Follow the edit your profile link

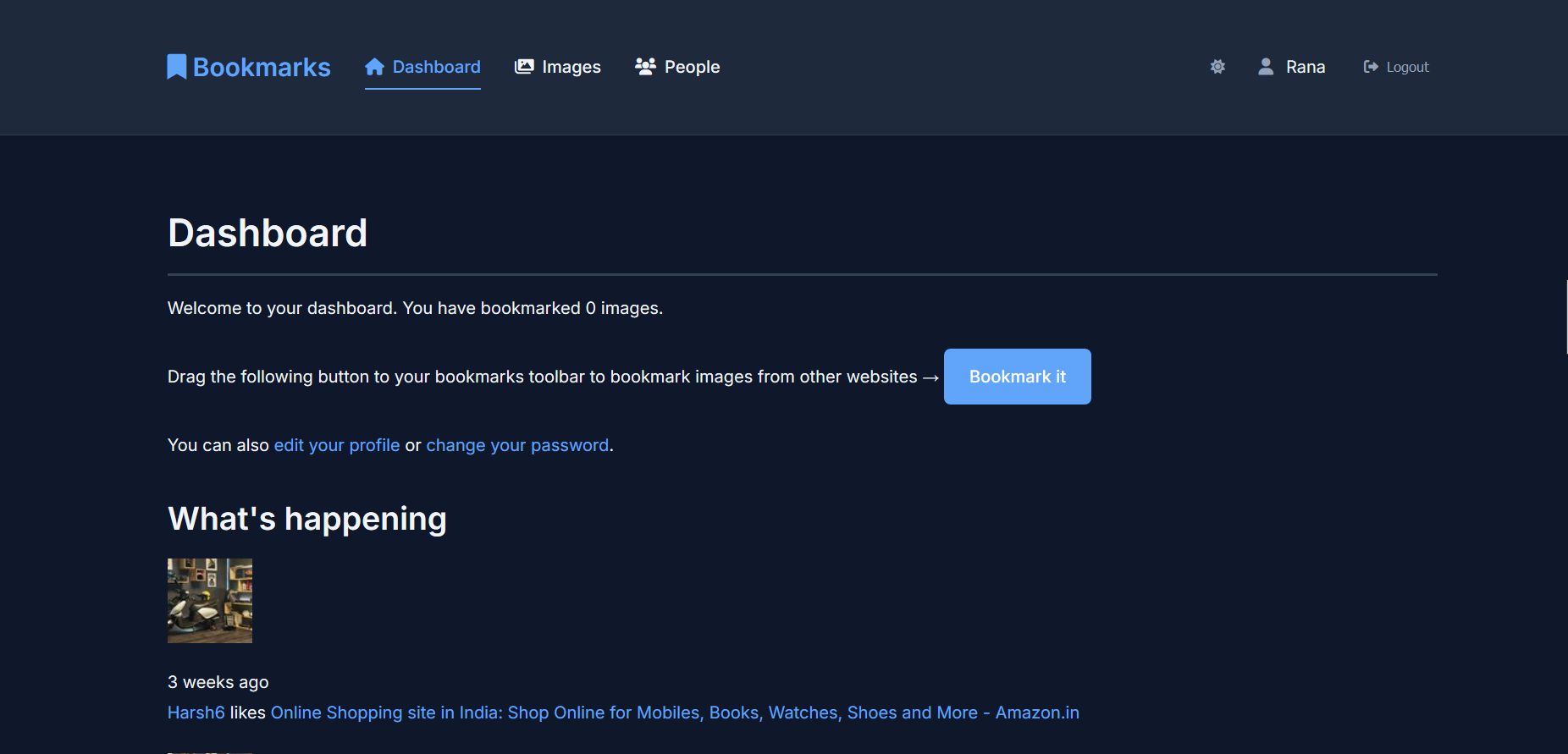pos(337,445)
